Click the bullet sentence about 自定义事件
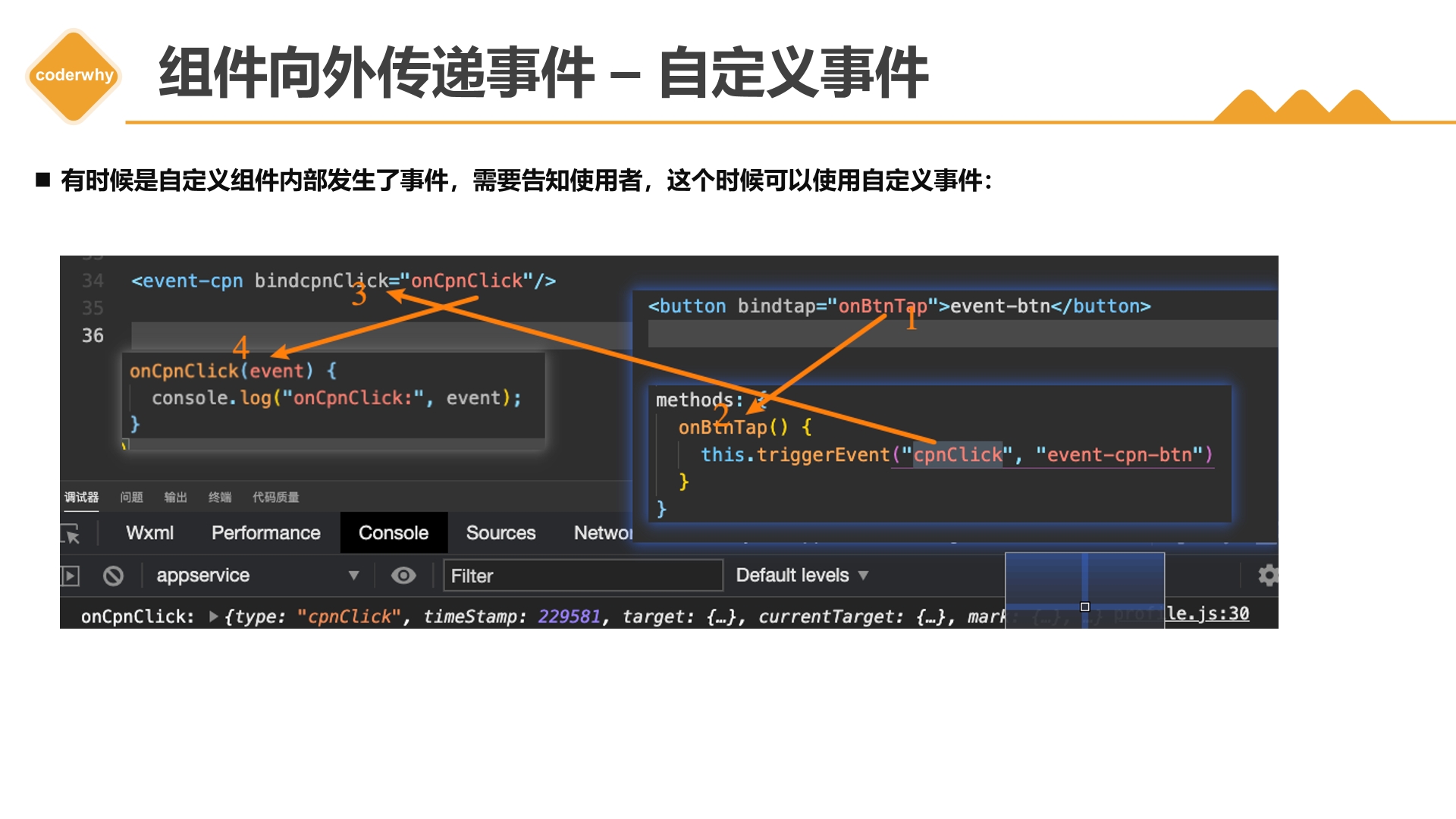 pyautogui.click(x=526, y=180)
